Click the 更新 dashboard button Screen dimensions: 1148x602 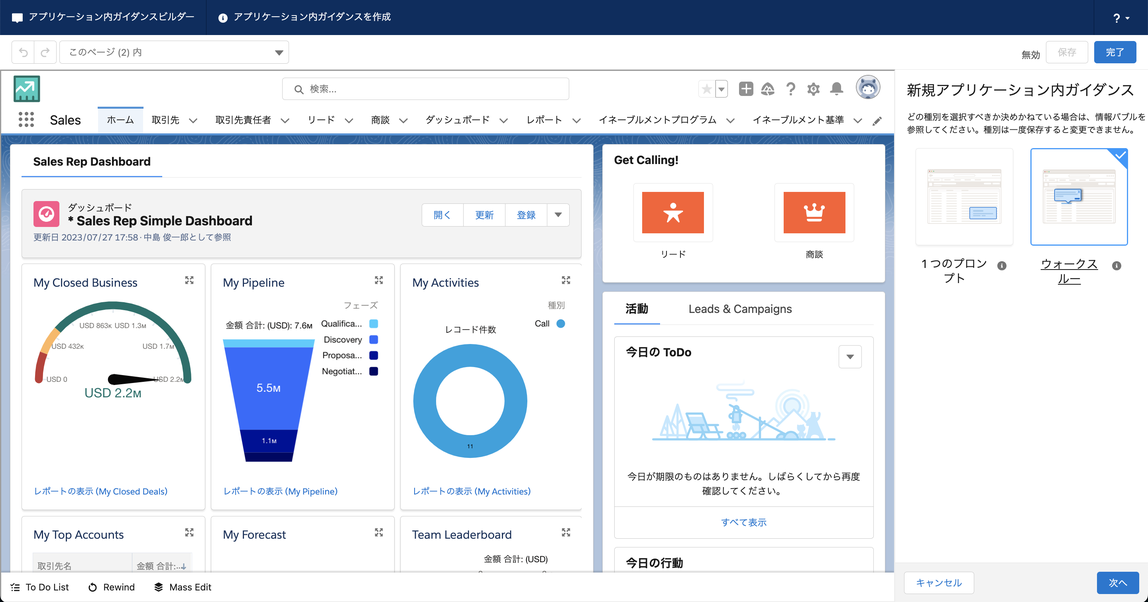click(484, 215)
